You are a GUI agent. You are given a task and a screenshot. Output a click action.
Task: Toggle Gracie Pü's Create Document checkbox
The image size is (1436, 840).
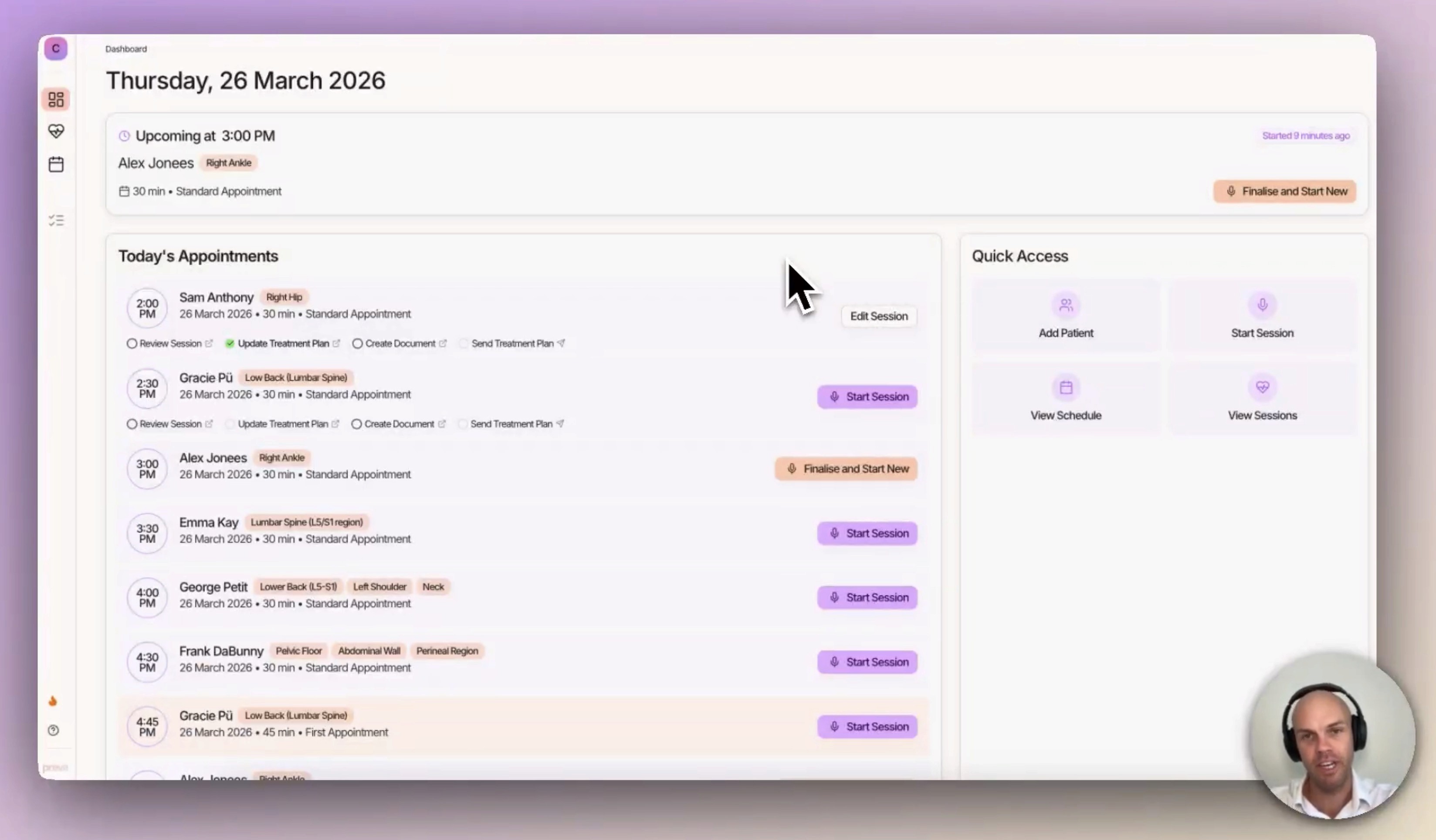tap(357, 424)
